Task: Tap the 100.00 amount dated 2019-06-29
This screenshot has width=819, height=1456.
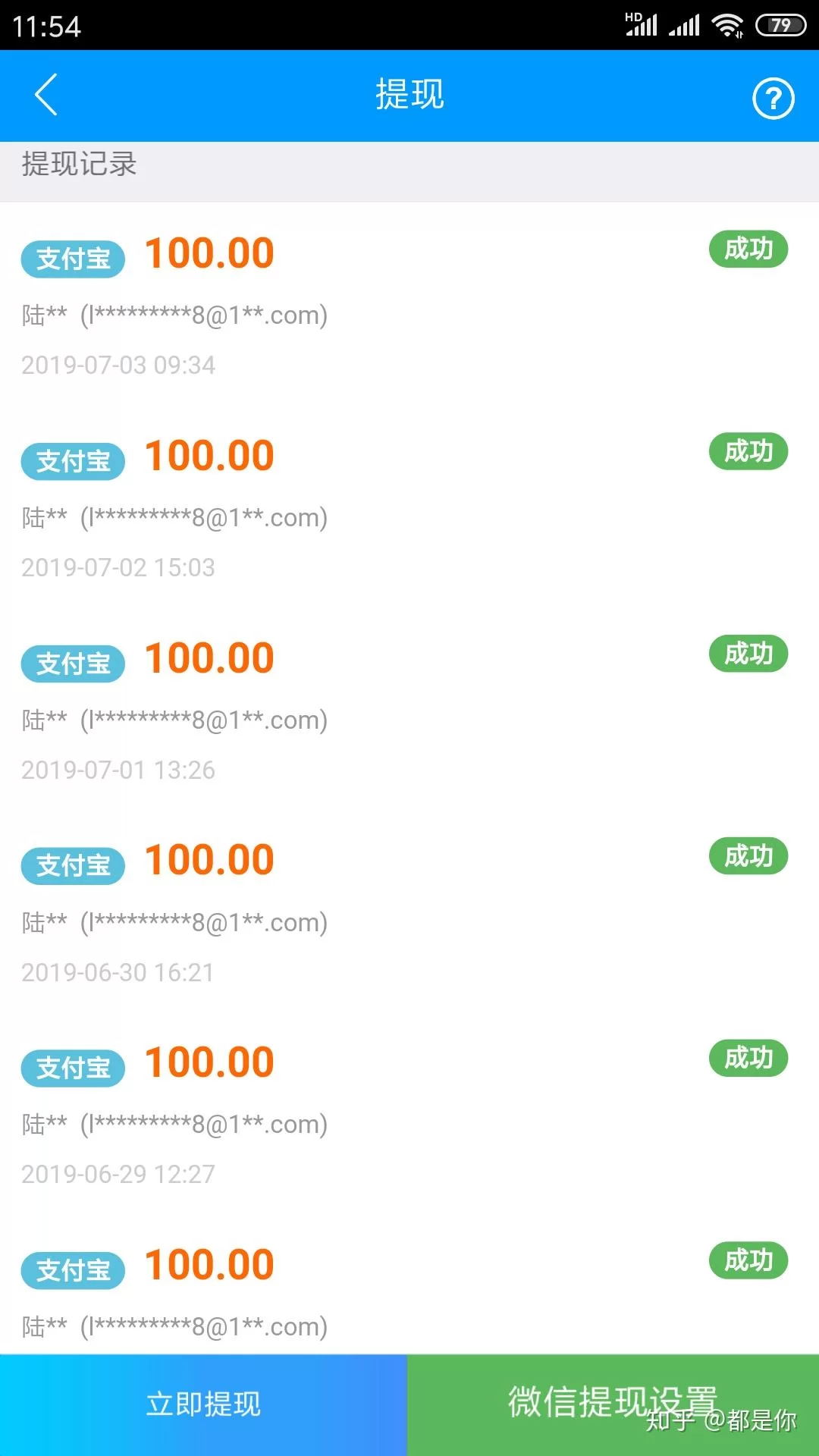Action: pyautogui.click(x=209, y=1062)
